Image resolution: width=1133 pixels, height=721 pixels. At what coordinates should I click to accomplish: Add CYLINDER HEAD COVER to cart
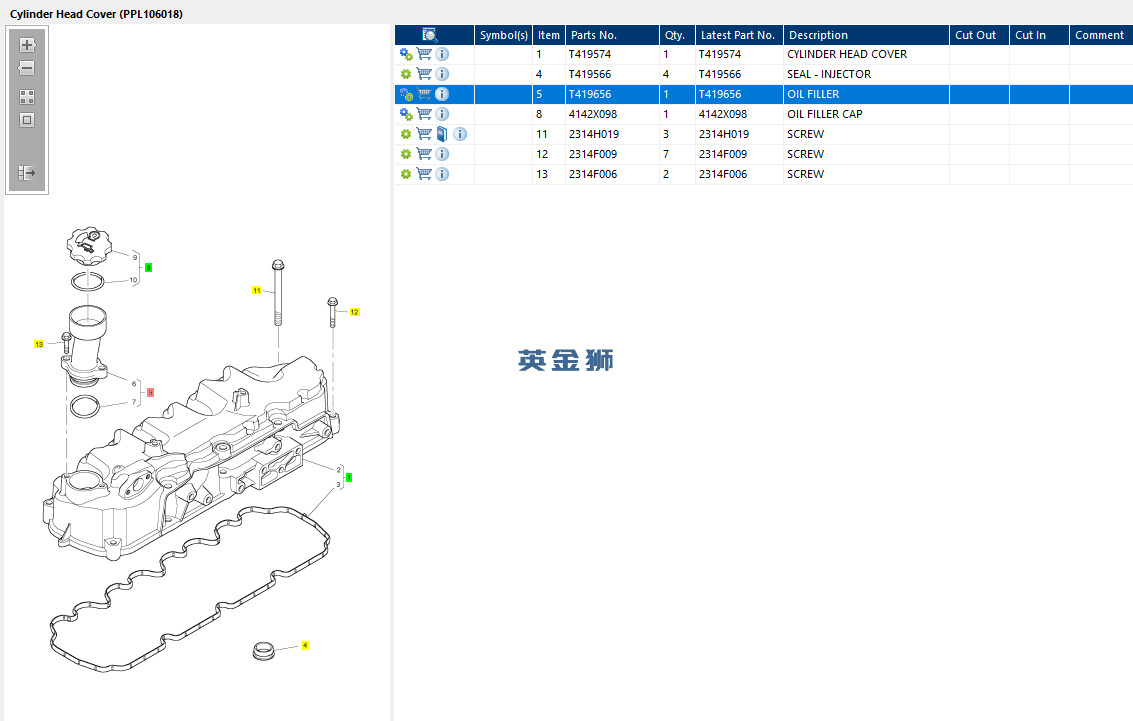click(424, 54)
